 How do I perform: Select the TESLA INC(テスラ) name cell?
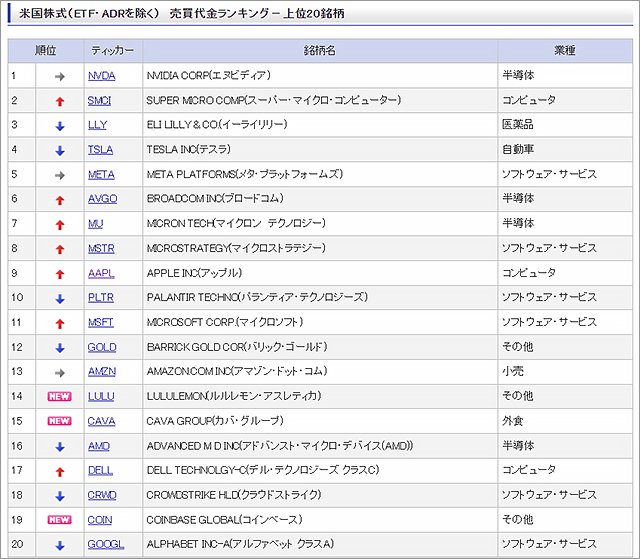click(320, 150)
